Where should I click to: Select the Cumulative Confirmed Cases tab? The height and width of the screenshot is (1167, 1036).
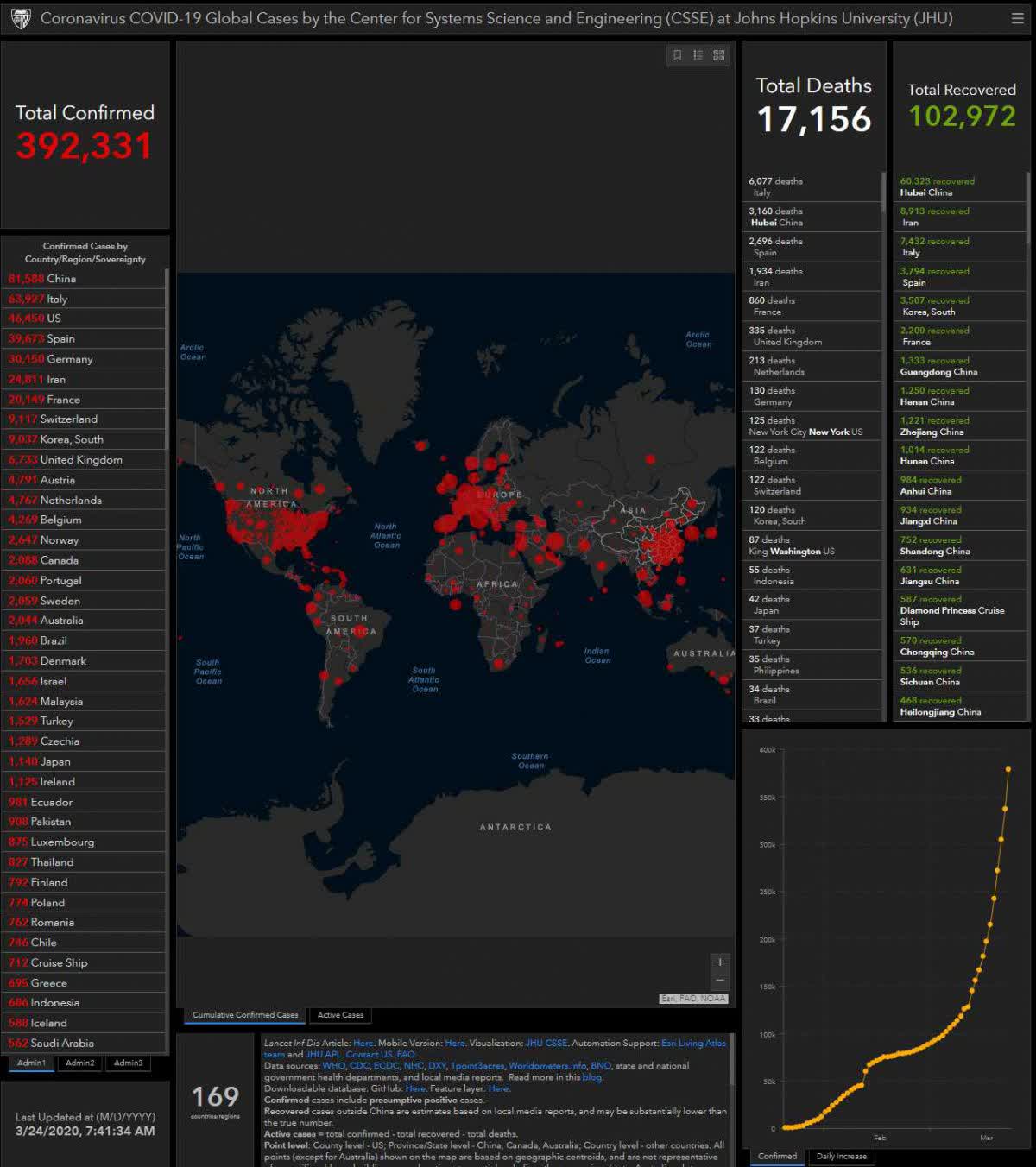pos(245,1015)
